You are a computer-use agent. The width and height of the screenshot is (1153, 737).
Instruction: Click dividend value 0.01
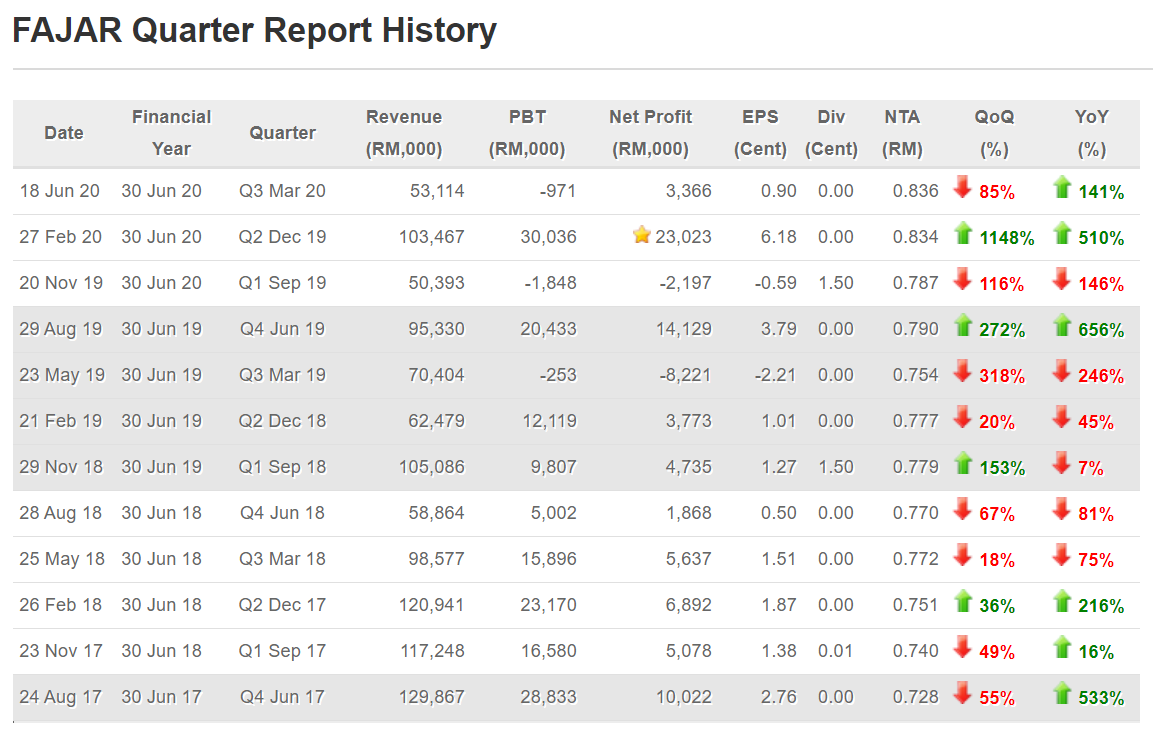tap(836, 651)
